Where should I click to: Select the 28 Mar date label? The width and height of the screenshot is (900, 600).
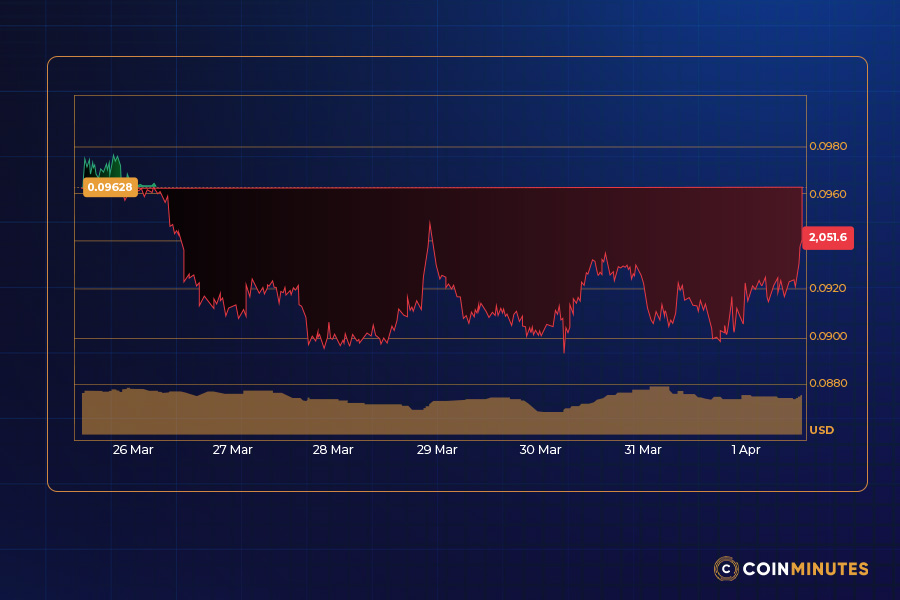[333, 450]
